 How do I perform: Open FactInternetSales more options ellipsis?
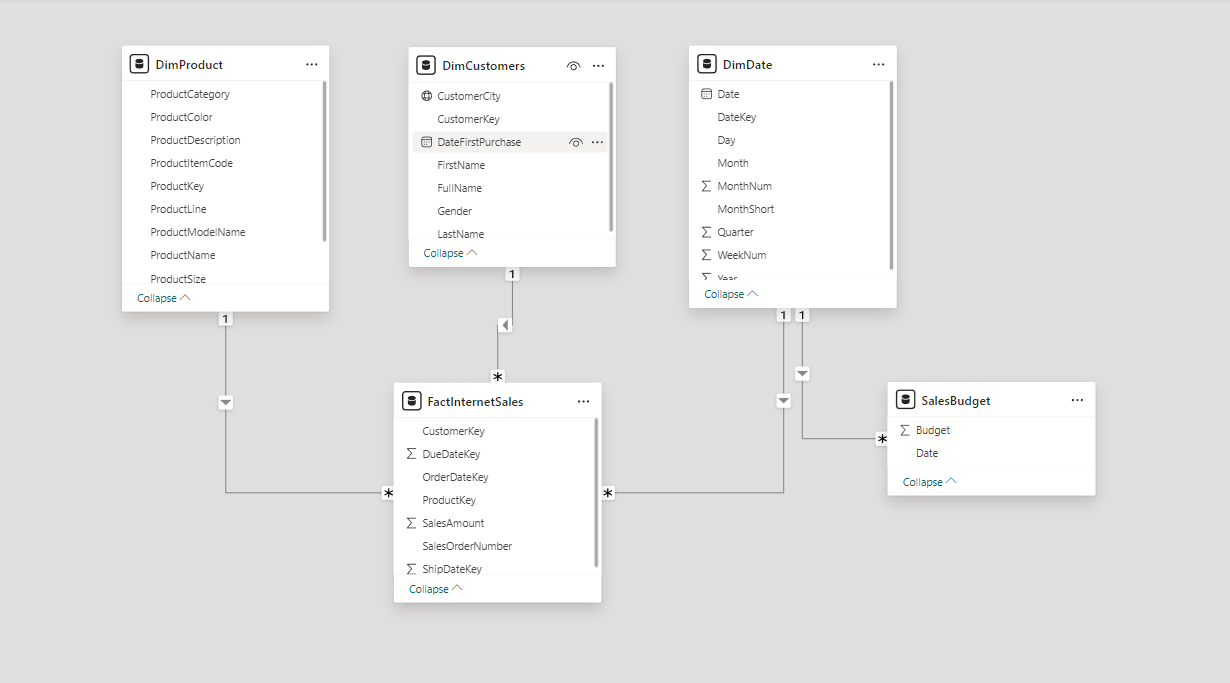pos(583,401)
